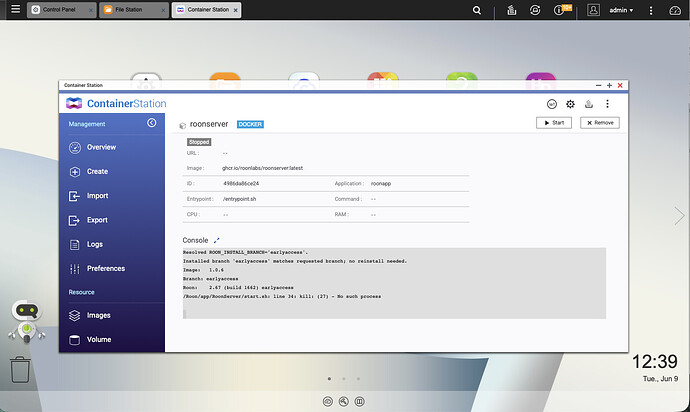Open Container Station more options menu
690x412 pixels.
[x=607, y=104]
